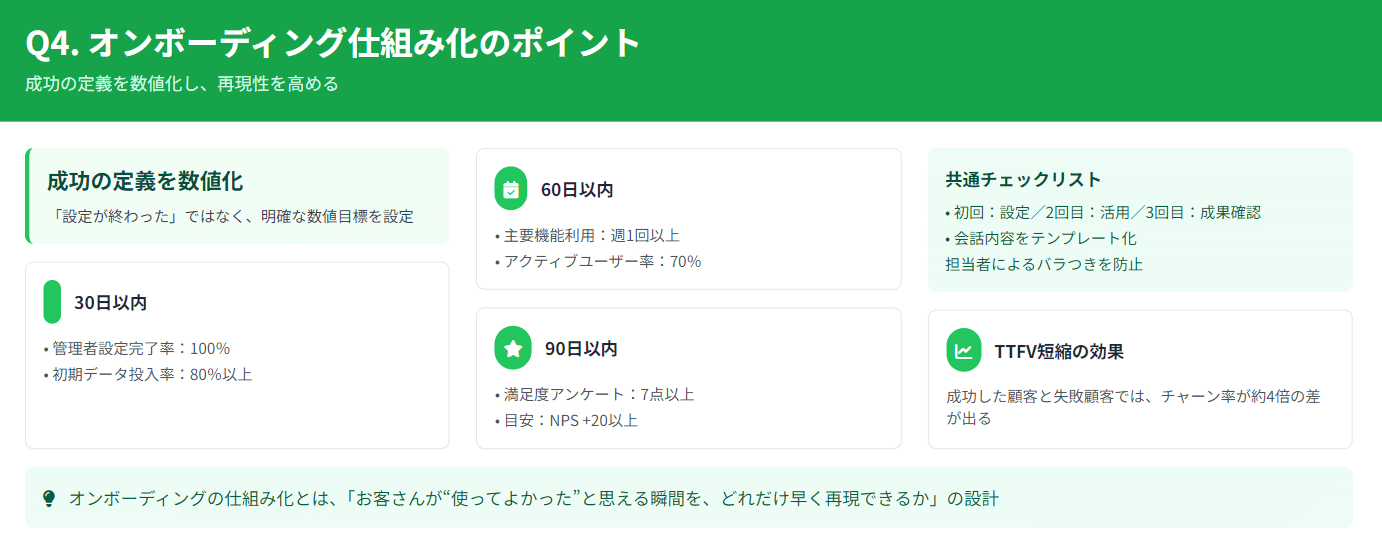Click the 管理者設定完了率：100% bullet

[x=137, y=349]
